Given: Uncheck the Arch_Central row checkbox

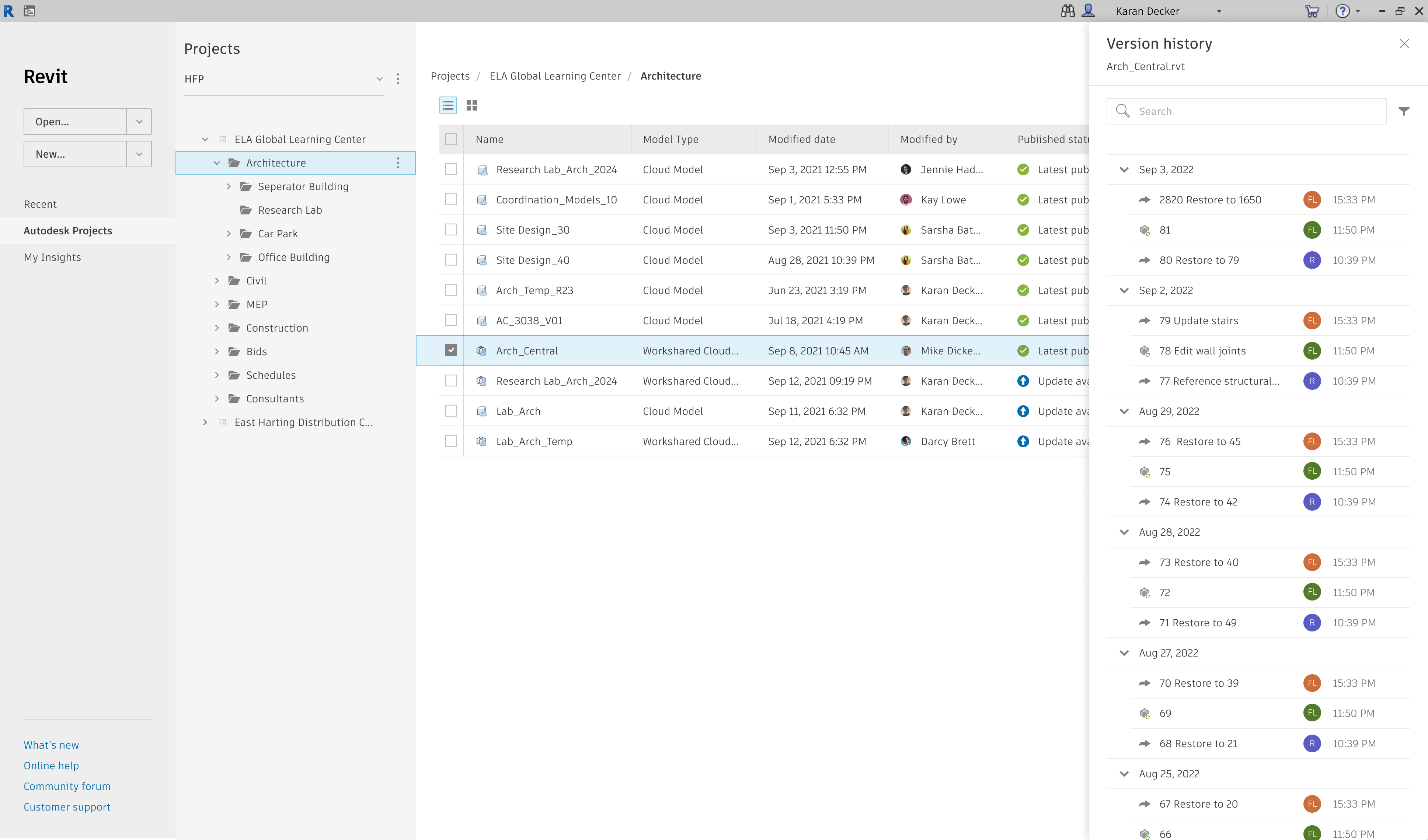Looking at the screenshot, I should pos(451,351).
